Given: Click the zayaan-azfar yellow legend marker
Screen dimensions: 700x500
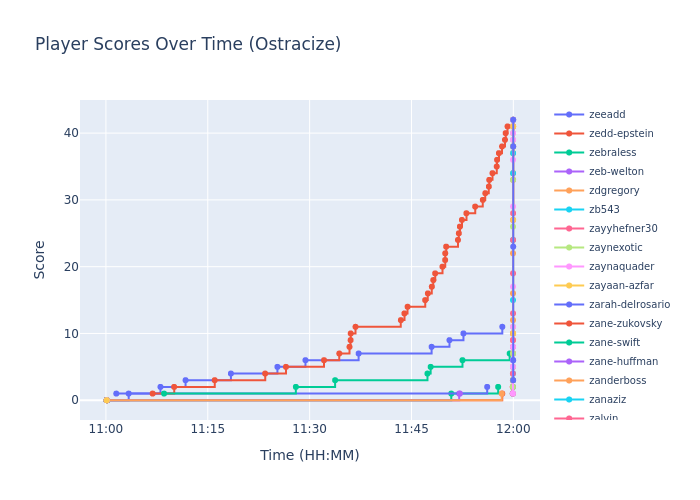Looking at the screenshot, I should tap(569, 286).
